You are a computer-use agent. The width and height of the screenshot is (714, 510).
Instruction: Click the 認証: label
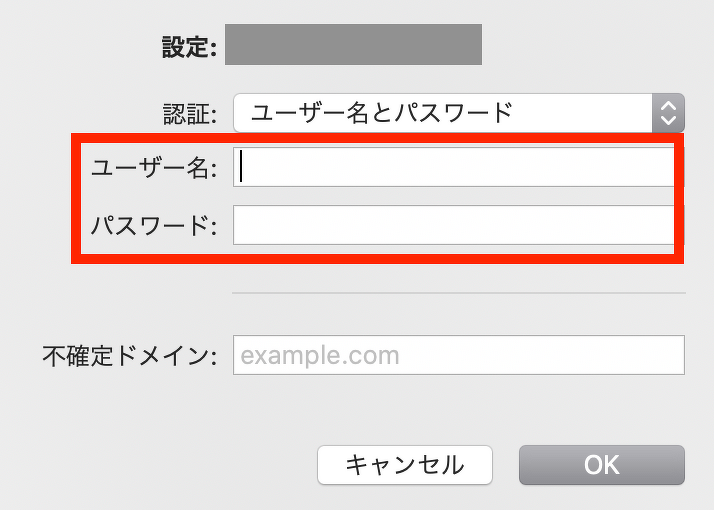(x=189, y=114)
